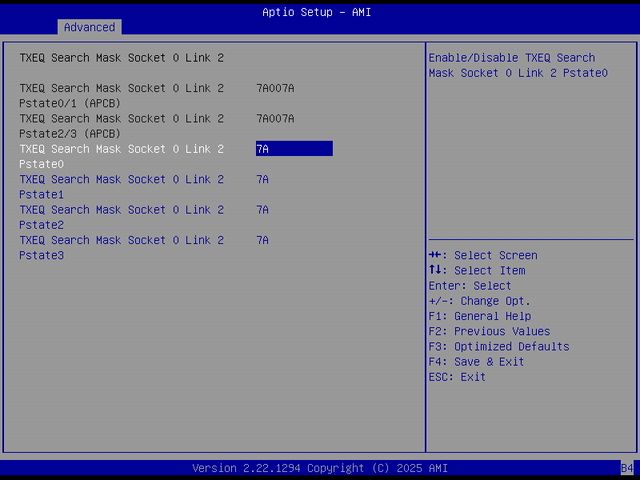Open the Advanced tab
The height and width of the screenshot is (480, 640).
(89, 27)
